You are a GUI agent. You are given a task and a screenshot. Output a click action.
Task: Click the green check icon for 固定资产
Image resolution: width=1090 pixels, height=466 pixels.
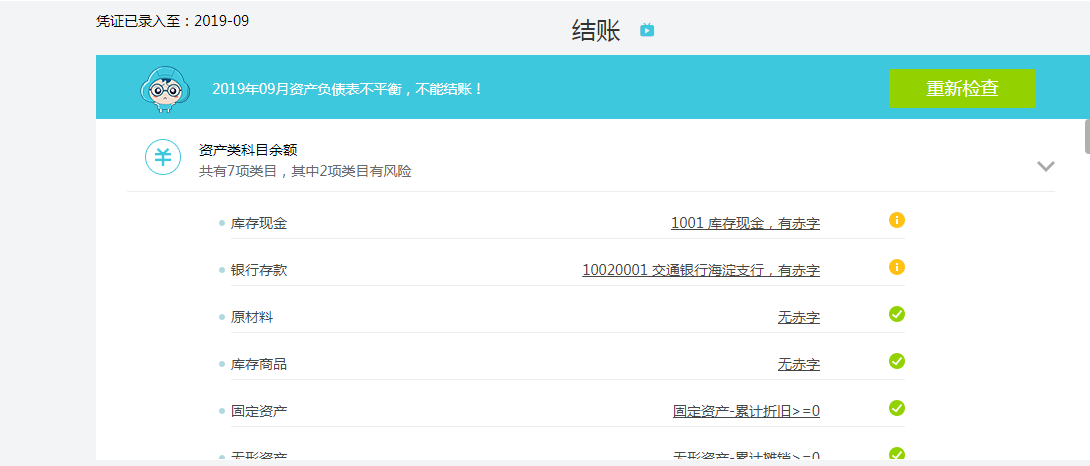pos(897,408)
